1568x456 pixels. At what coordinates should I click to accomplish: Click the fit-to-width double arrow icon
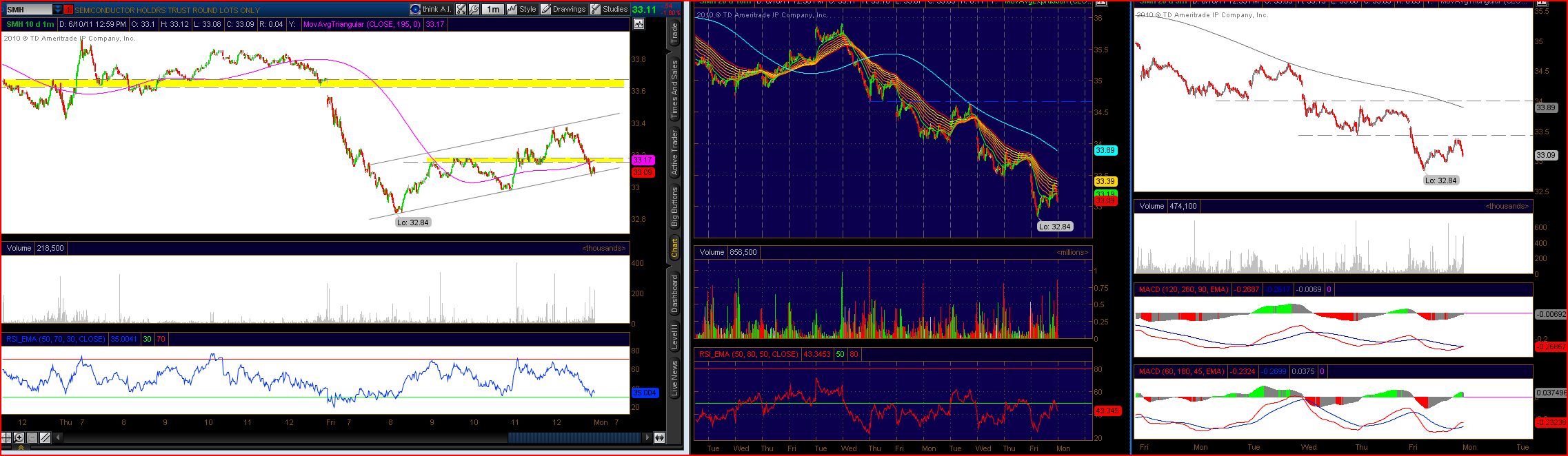coord(659,437)
